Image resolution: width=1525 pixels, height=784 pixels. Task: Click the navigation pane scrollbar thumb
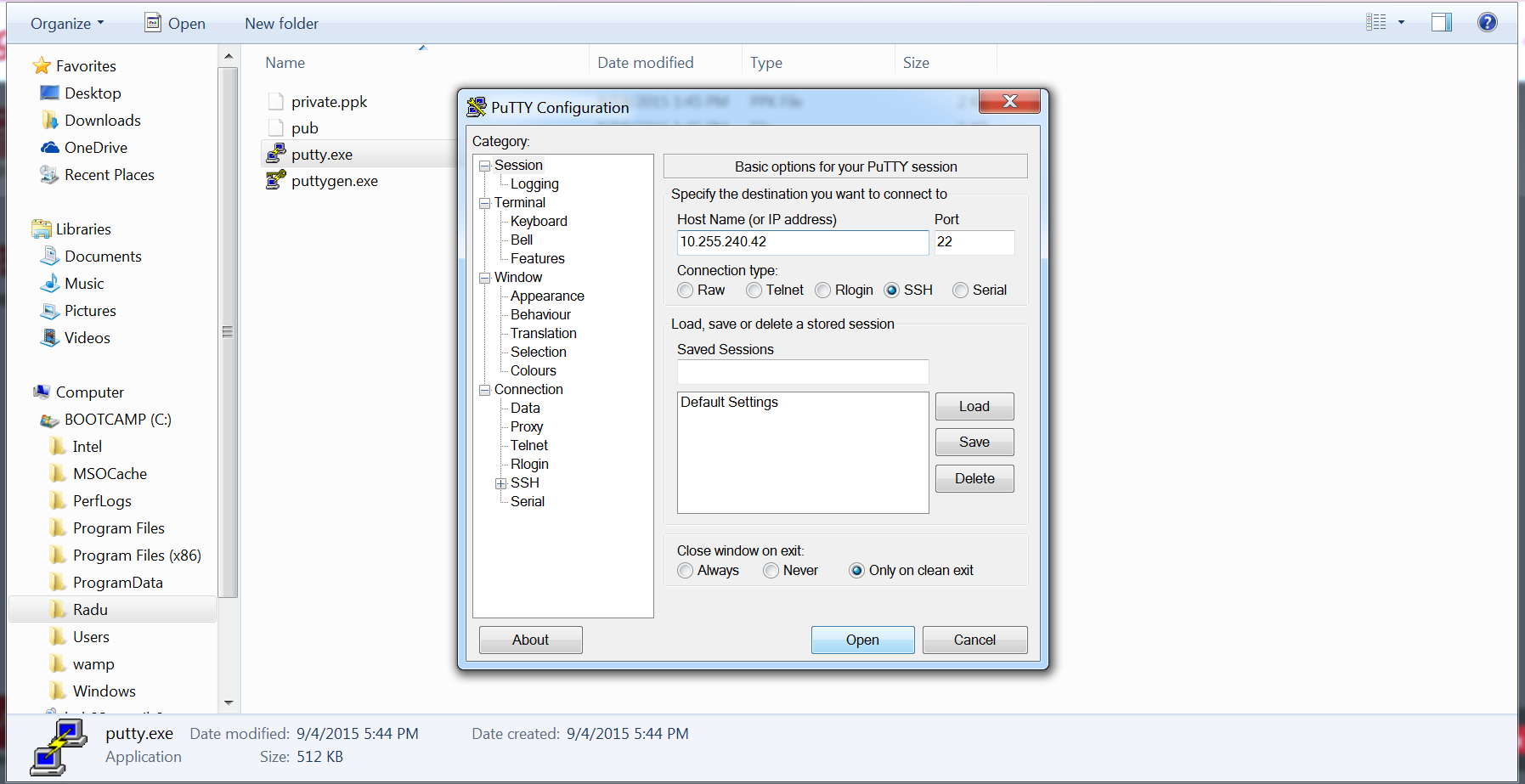tap(228, 331)
